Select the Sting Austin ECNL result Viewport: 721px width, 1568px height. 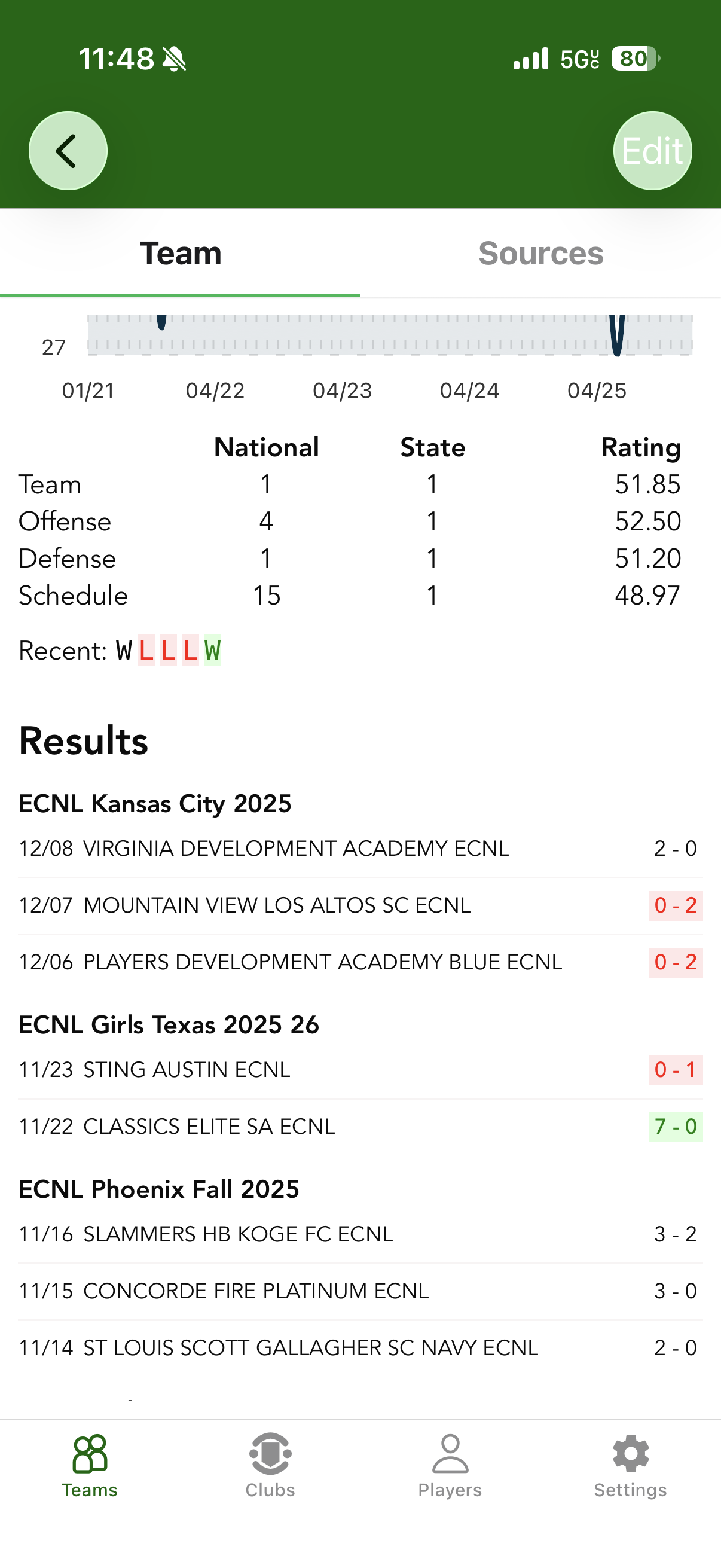[x=187, y=1069]
